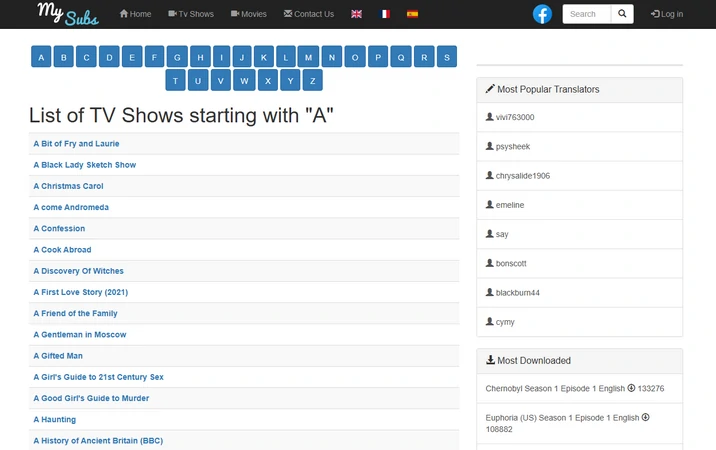
Task: Select letter C button
Action: [x=86, y=57]
